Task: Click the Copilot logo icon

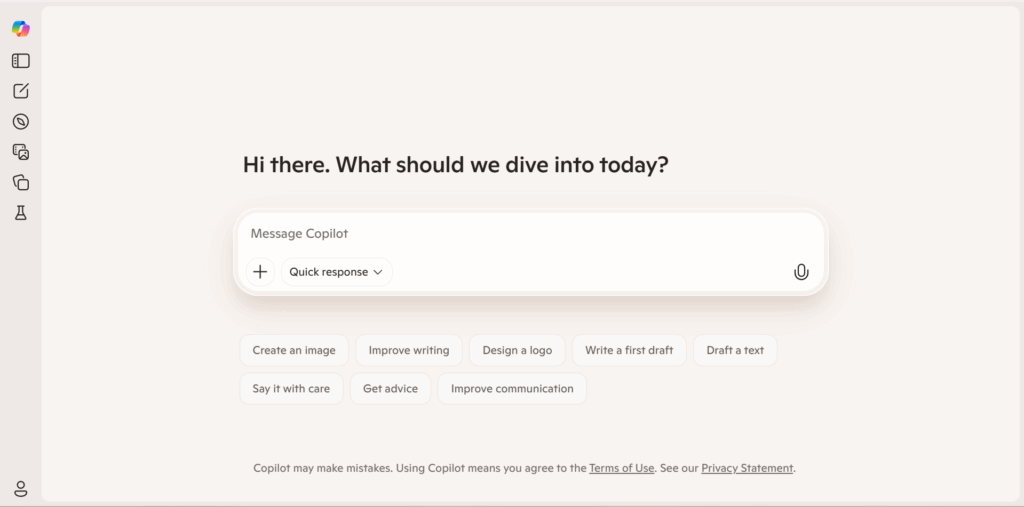Action: [x=20, y=29]
